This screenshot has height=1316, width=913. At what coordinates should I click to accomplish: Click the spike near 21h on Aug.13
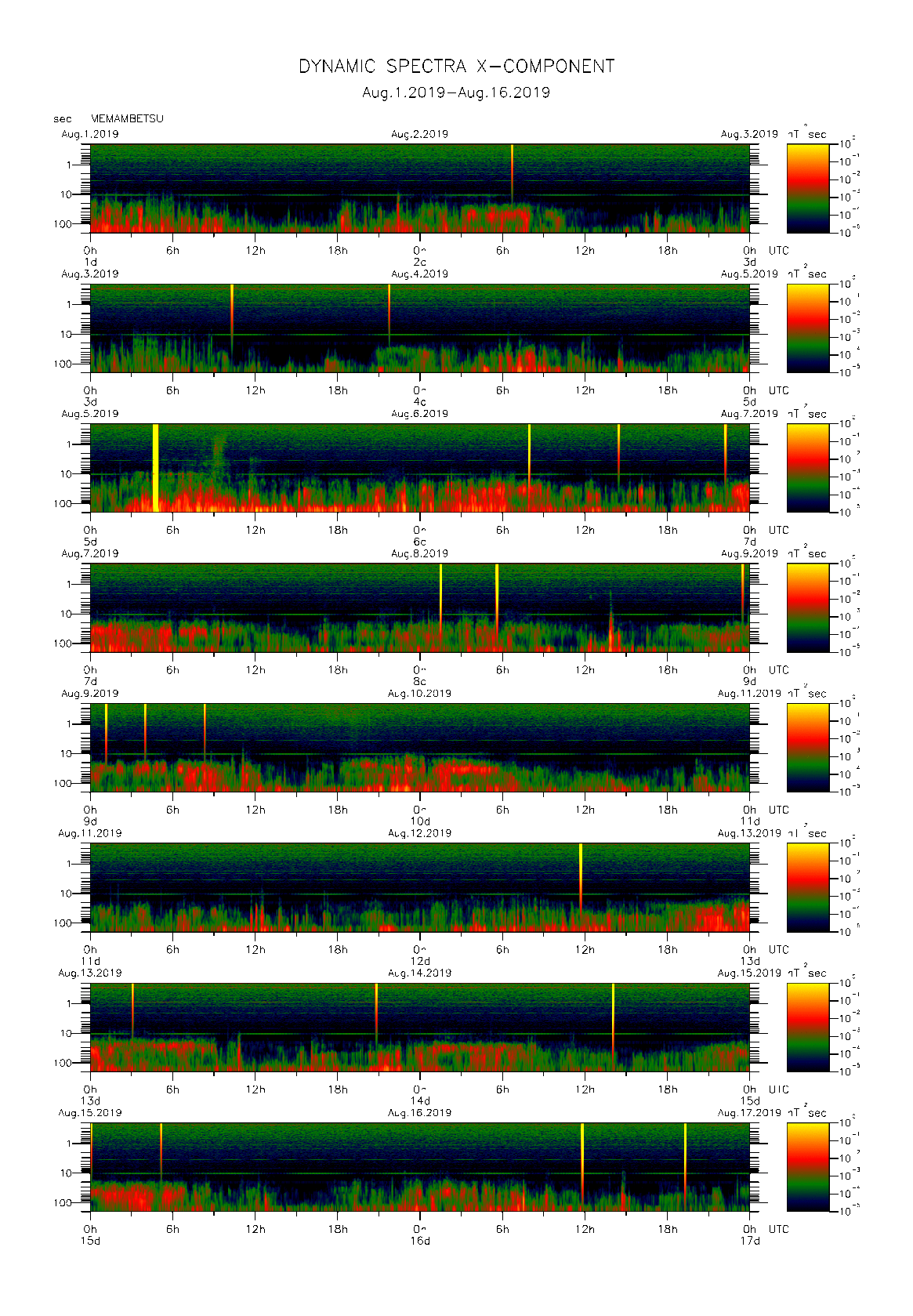[x=376, y=1014]
